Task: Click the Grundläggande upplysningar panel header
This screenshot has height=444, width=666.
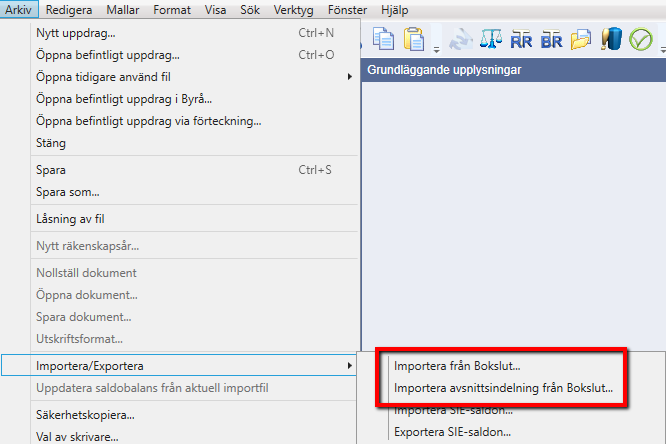Action: pos(514,70)
